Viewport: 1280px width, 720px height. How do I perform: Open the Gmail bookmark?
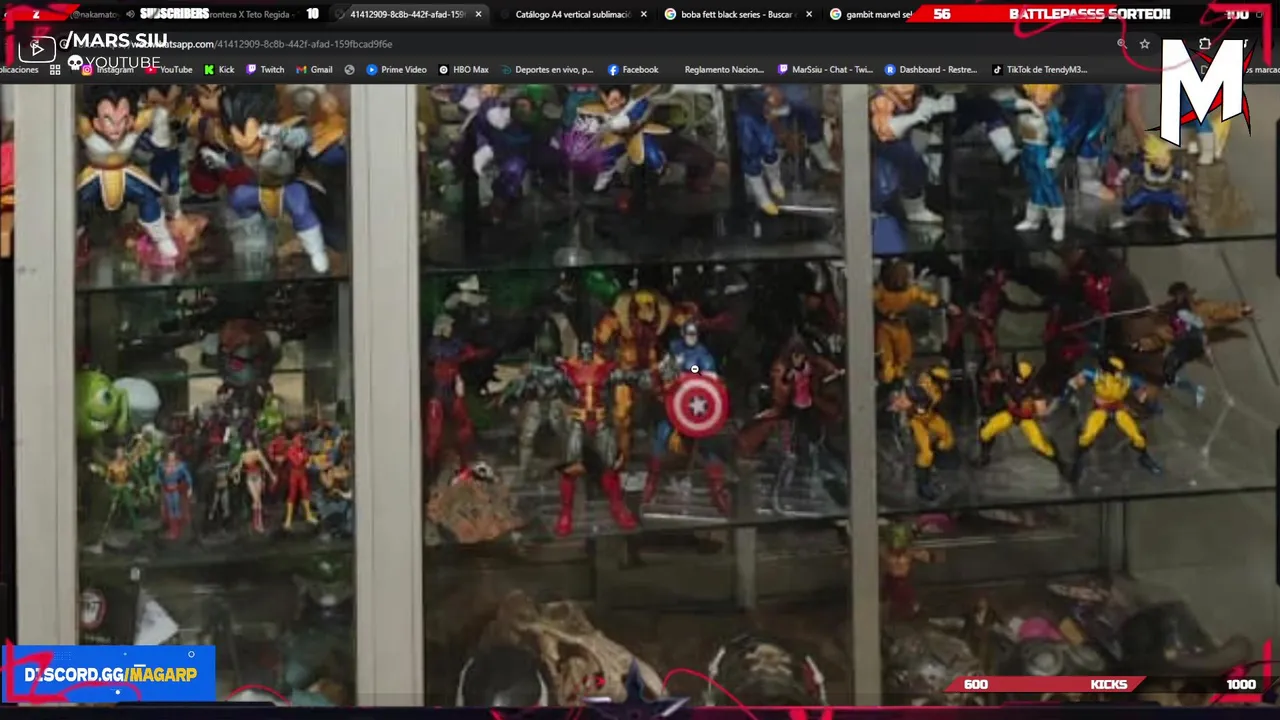314,70
